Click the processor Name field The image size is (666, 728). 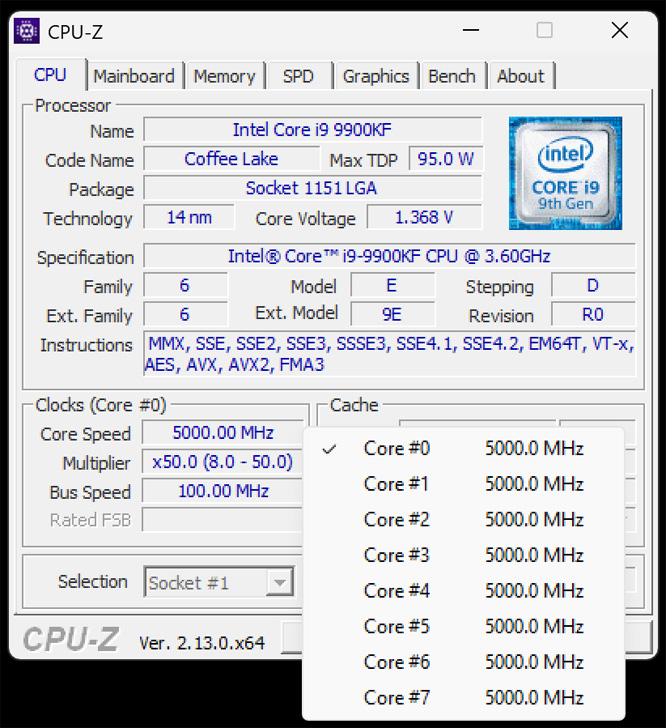click(312, 130)
